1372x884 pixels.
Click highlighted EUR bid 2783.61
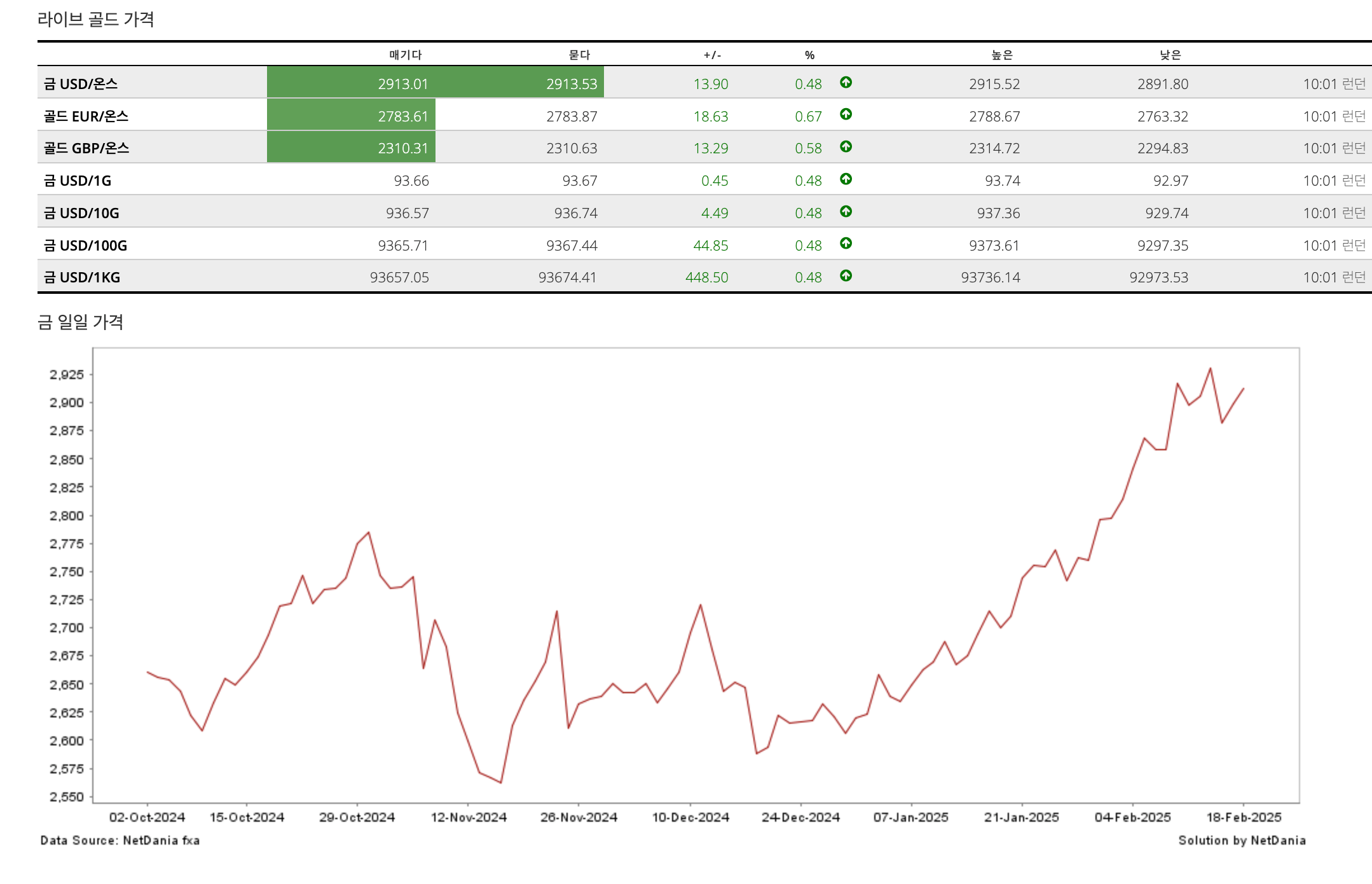coord(402,116)
